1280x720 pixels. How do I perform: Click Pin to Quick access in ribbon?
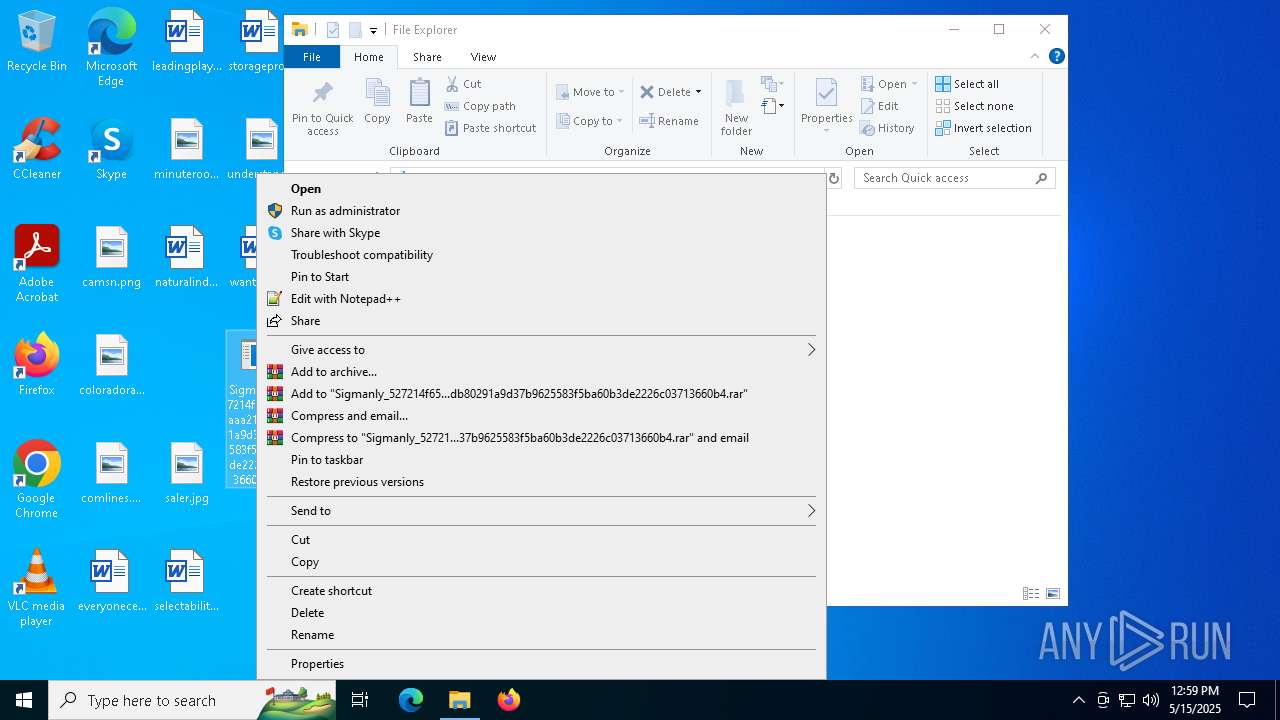pos(322,109)
